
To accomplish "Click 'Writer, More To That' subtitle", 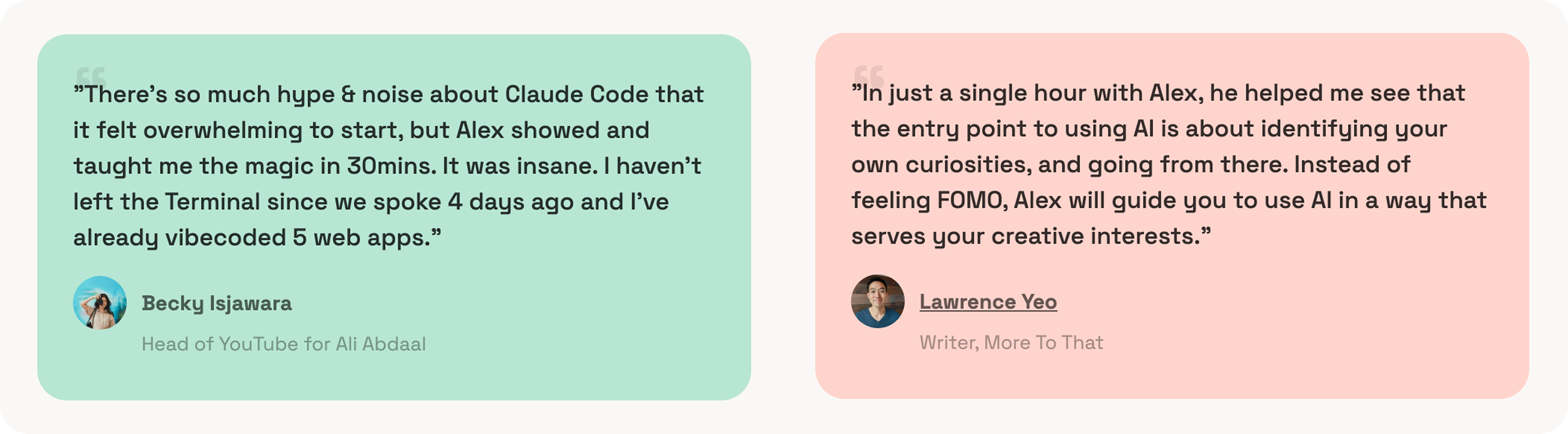I will tap(1011, 343).
